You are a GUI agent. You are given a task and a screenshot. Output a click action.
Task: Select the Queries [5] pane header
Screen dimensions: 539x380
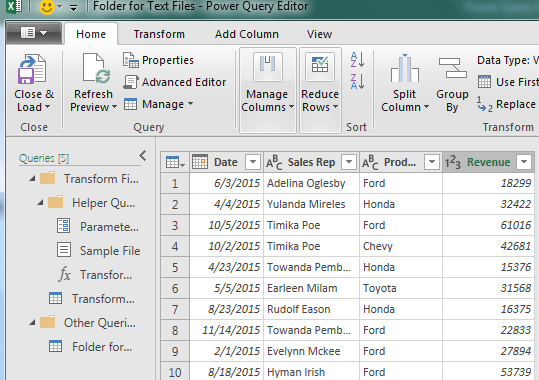[44, 158]
